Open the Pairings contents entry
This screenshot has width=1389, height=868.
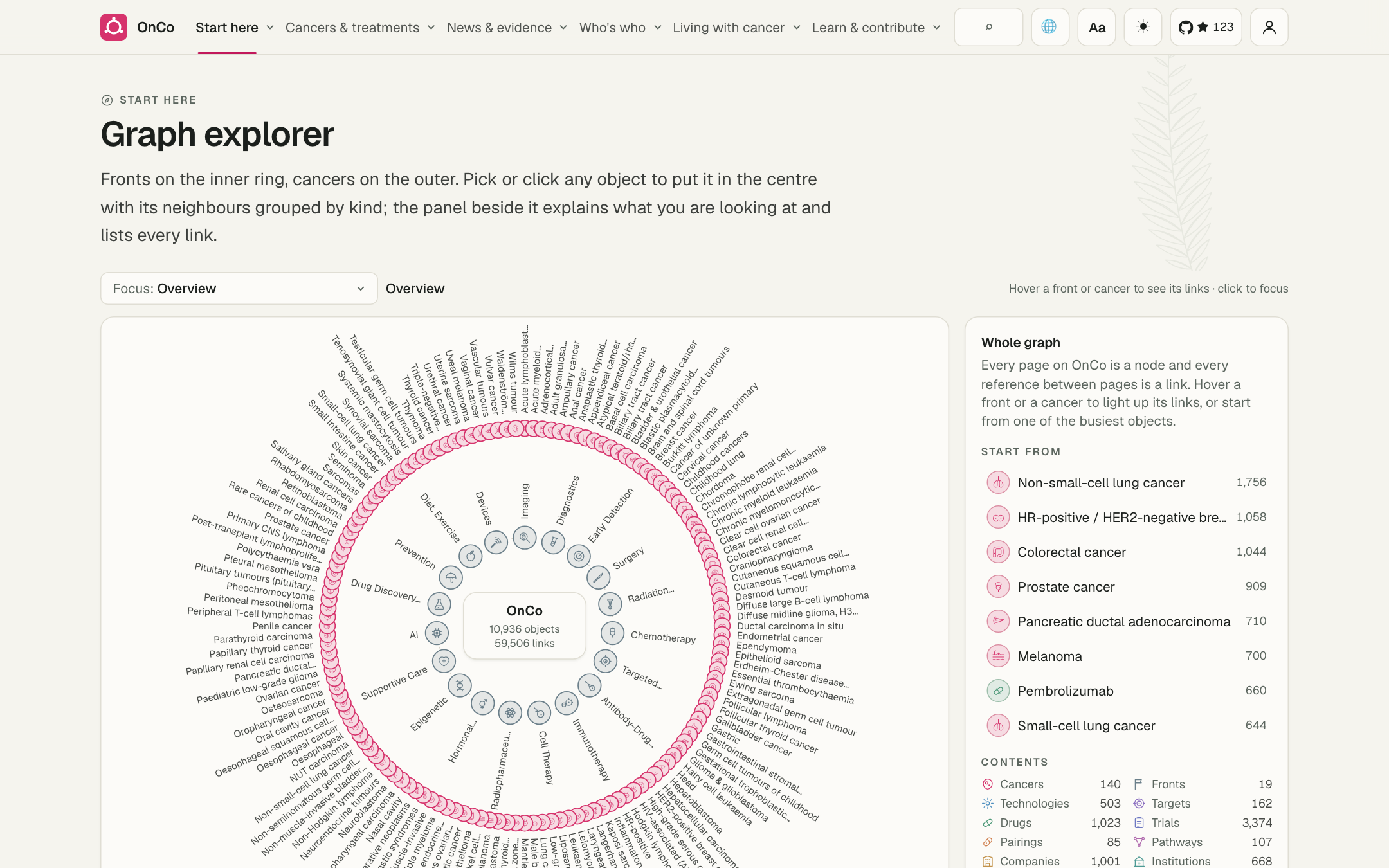pyautogui.click(x=1051, y=842)
